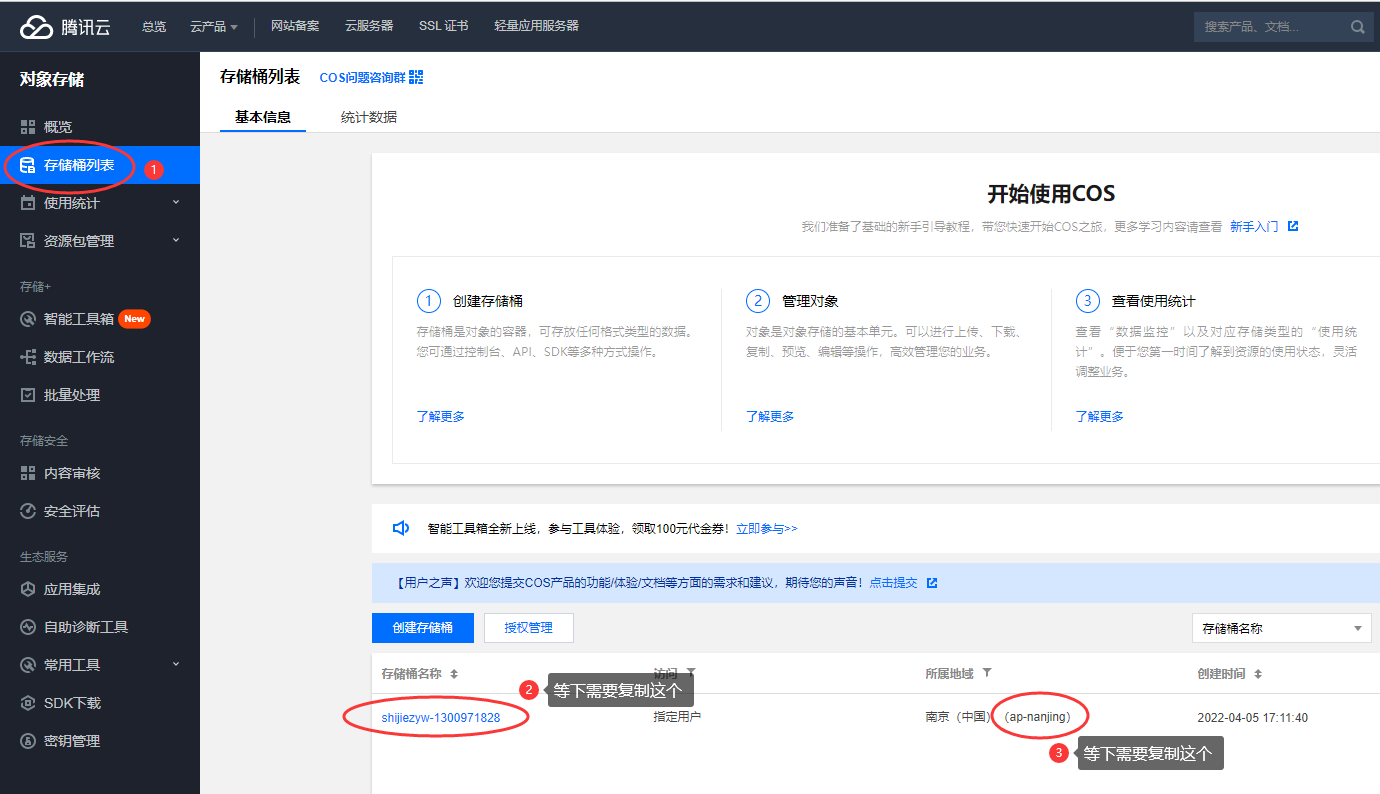Expand the 资源包管理 sidebar chevron
The height and width of the screenshot is (794, 1380).
(x=176, y=240)
